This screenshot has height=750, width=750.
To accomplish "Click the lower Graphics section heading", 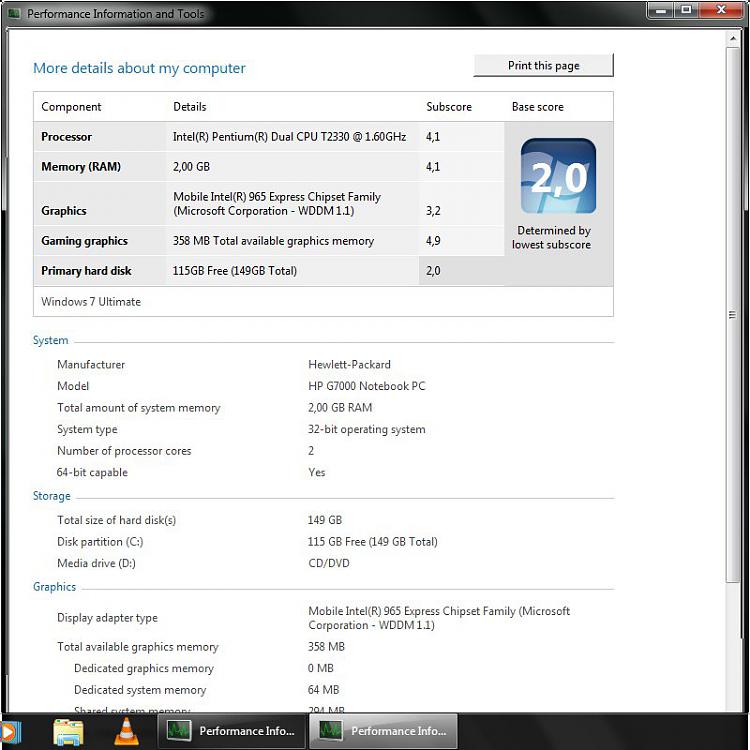I will pyautogui.click(x=54, y=587).
